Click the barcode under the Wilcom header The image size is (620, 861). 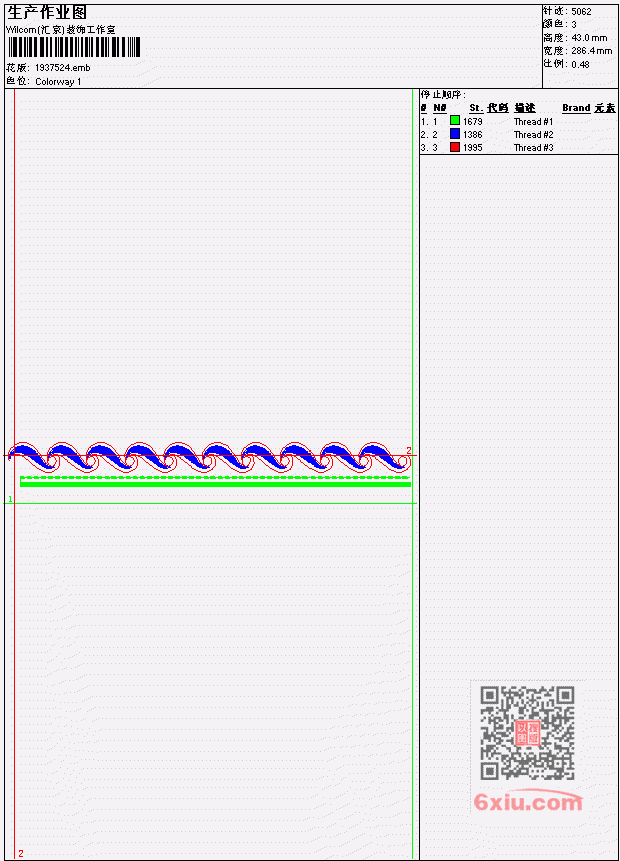[74, 47]
